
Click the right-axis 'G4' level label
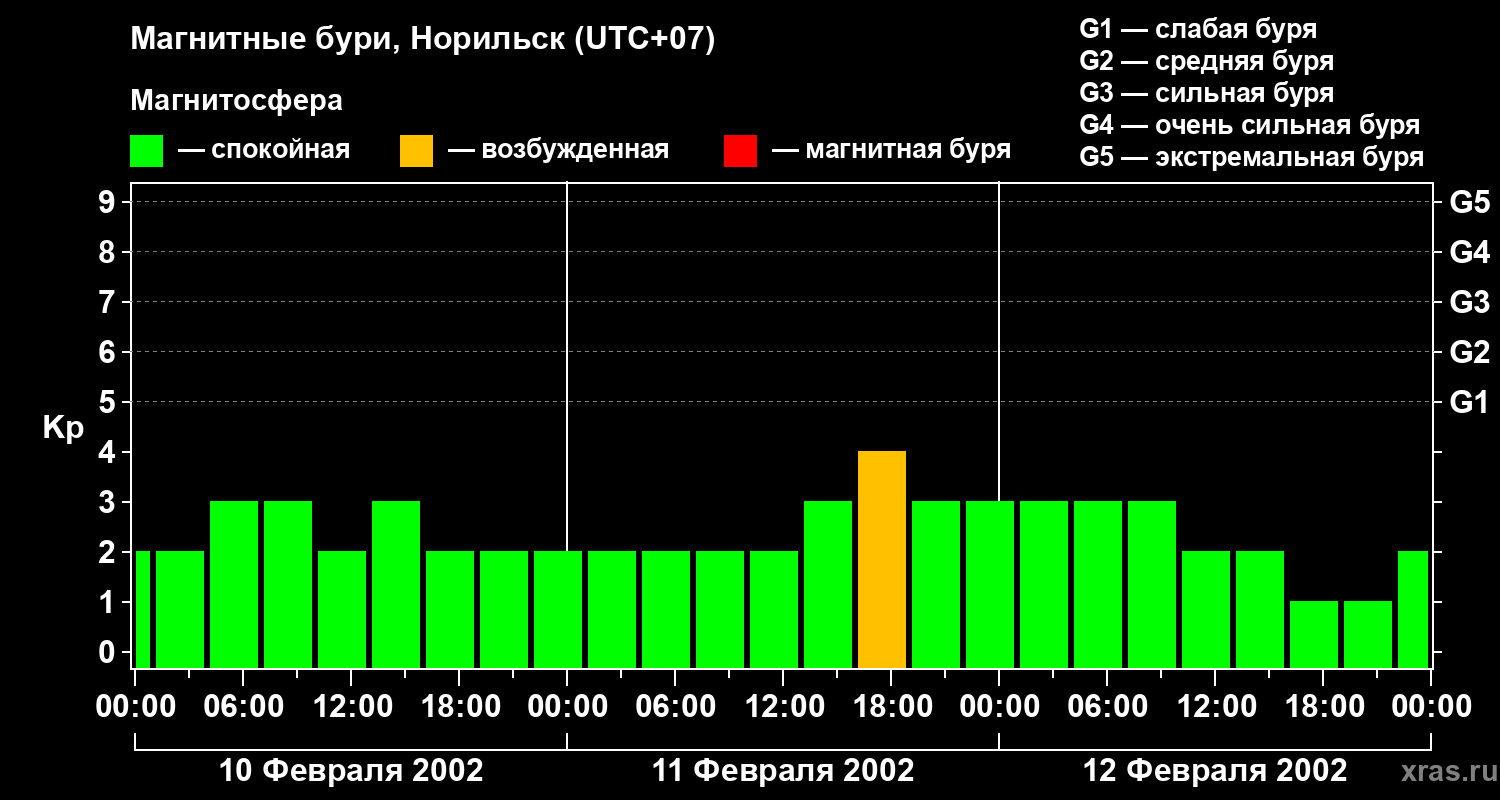tap(1469, 252)
